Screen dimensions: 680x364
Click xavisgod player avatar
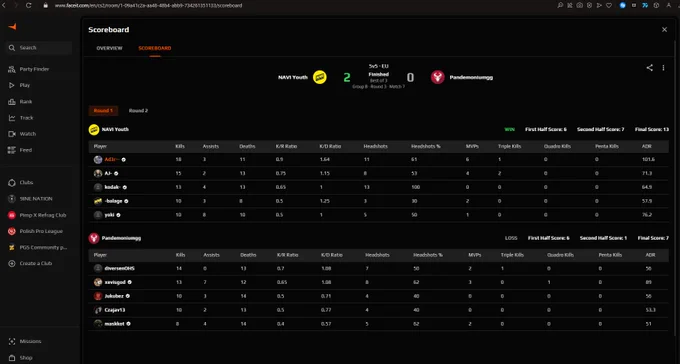click(x=98, y=282)
